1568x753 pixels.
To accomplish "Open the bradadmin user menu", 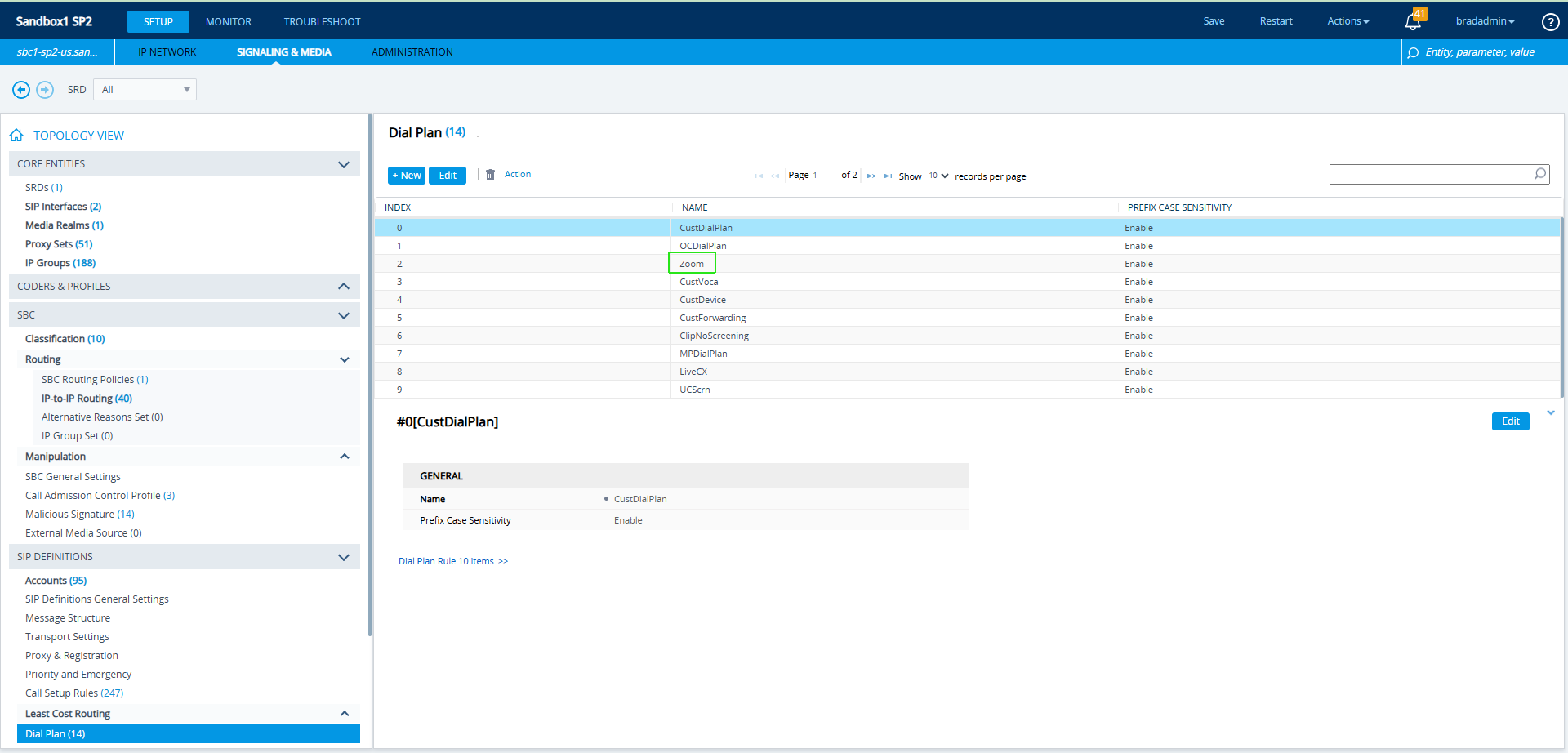I will coord(1485,21).
